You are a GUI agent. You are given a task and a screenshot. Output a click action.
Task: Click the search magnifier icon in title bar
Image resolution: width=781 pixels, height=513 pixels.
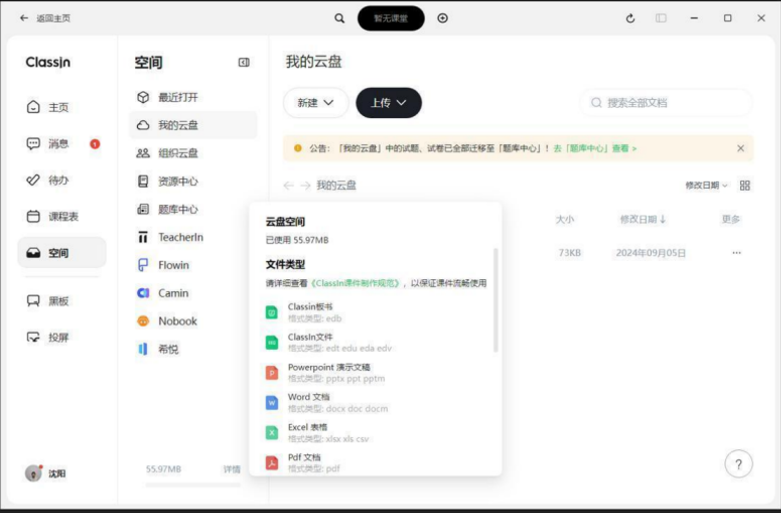pos(340,18)
